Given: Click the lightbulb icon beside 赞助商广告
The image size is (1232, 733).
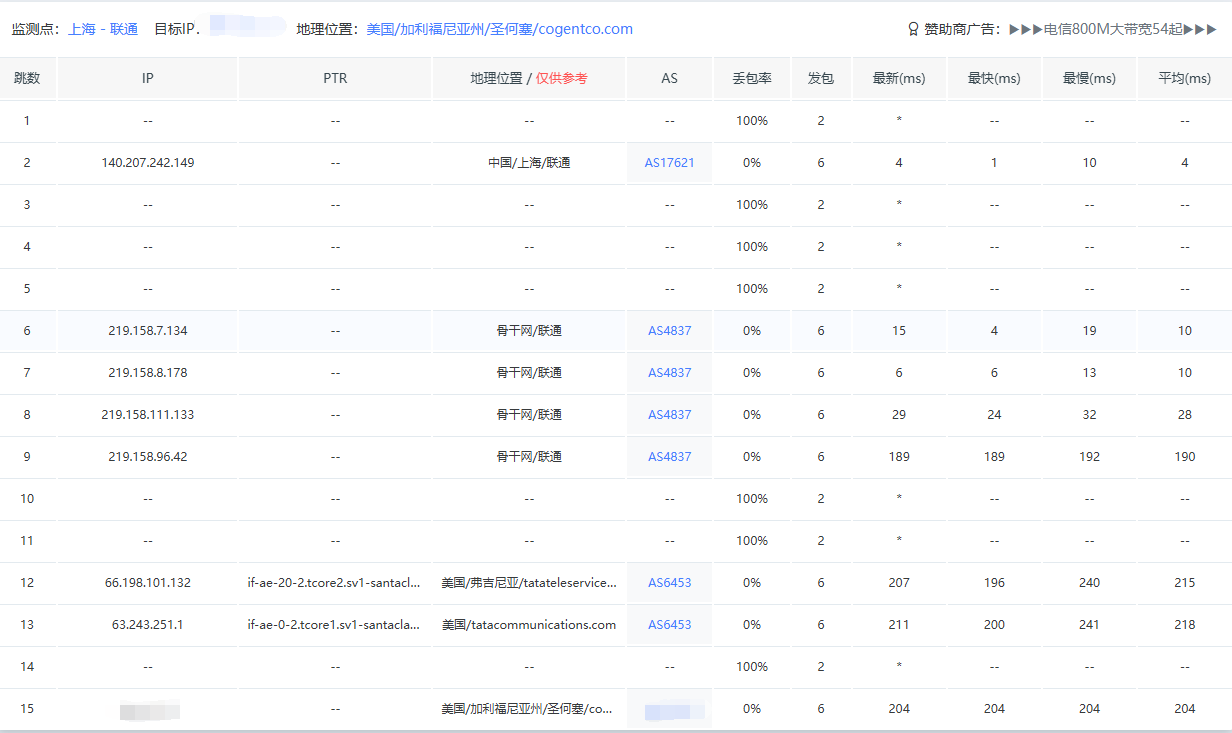Looking at the screenshot, I should [x=913, y=29].
